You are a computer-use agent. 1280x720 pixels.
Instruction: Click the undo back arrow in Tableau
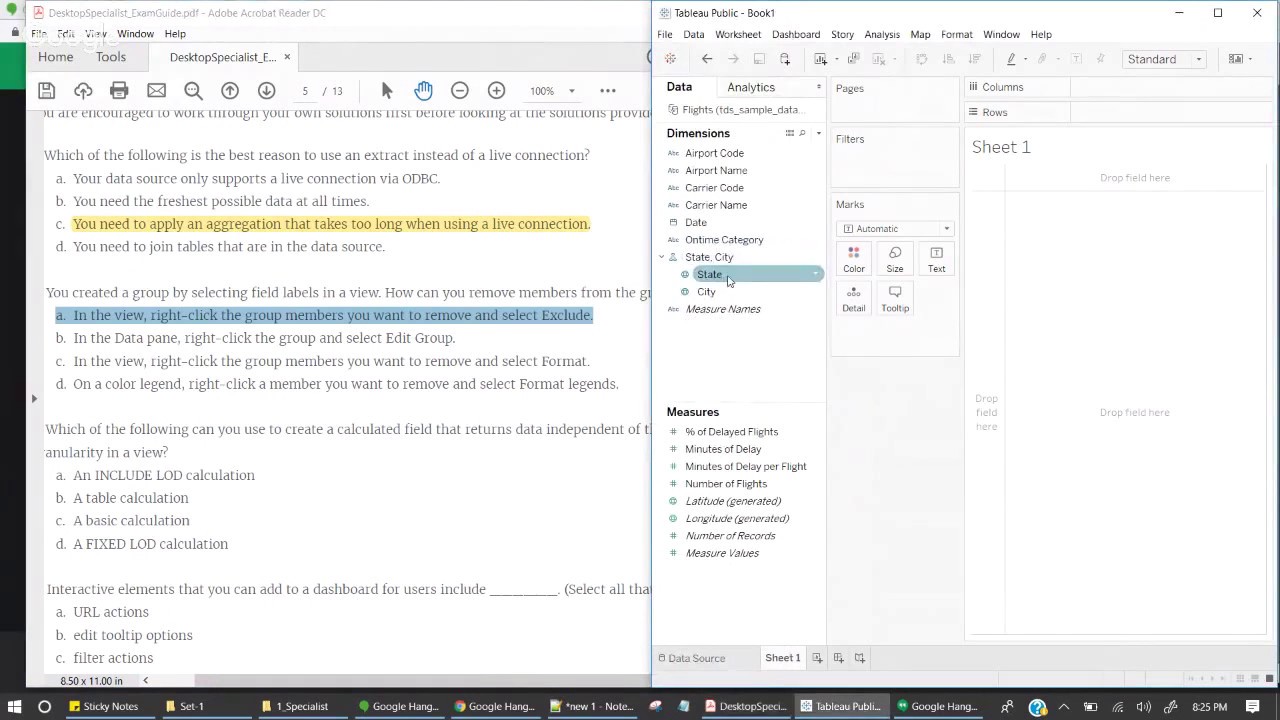pos(707,59)
